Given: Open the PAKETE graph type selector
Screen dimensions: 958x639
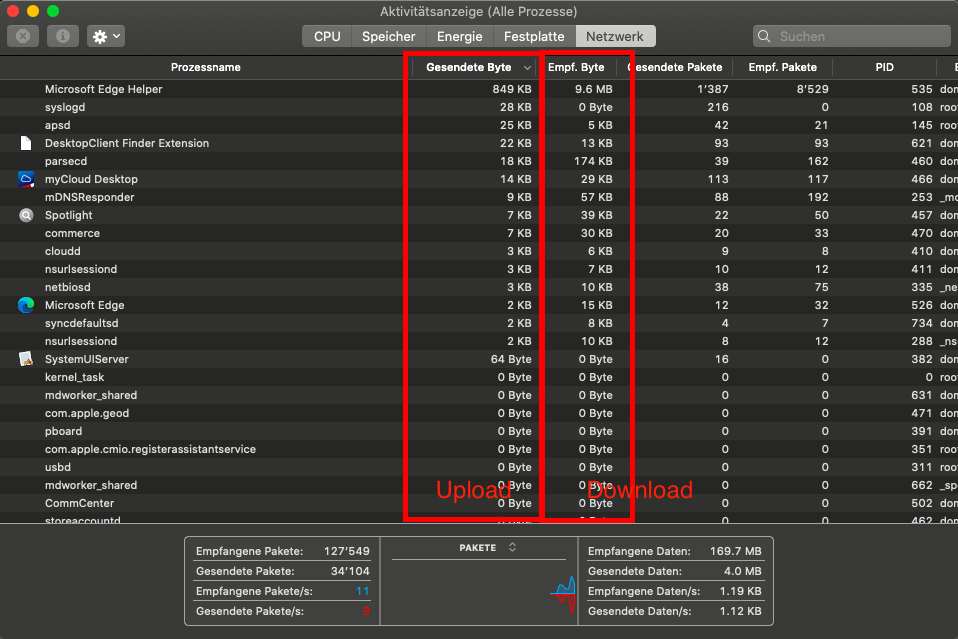Looking at the screenshot, I should (487, 547).
